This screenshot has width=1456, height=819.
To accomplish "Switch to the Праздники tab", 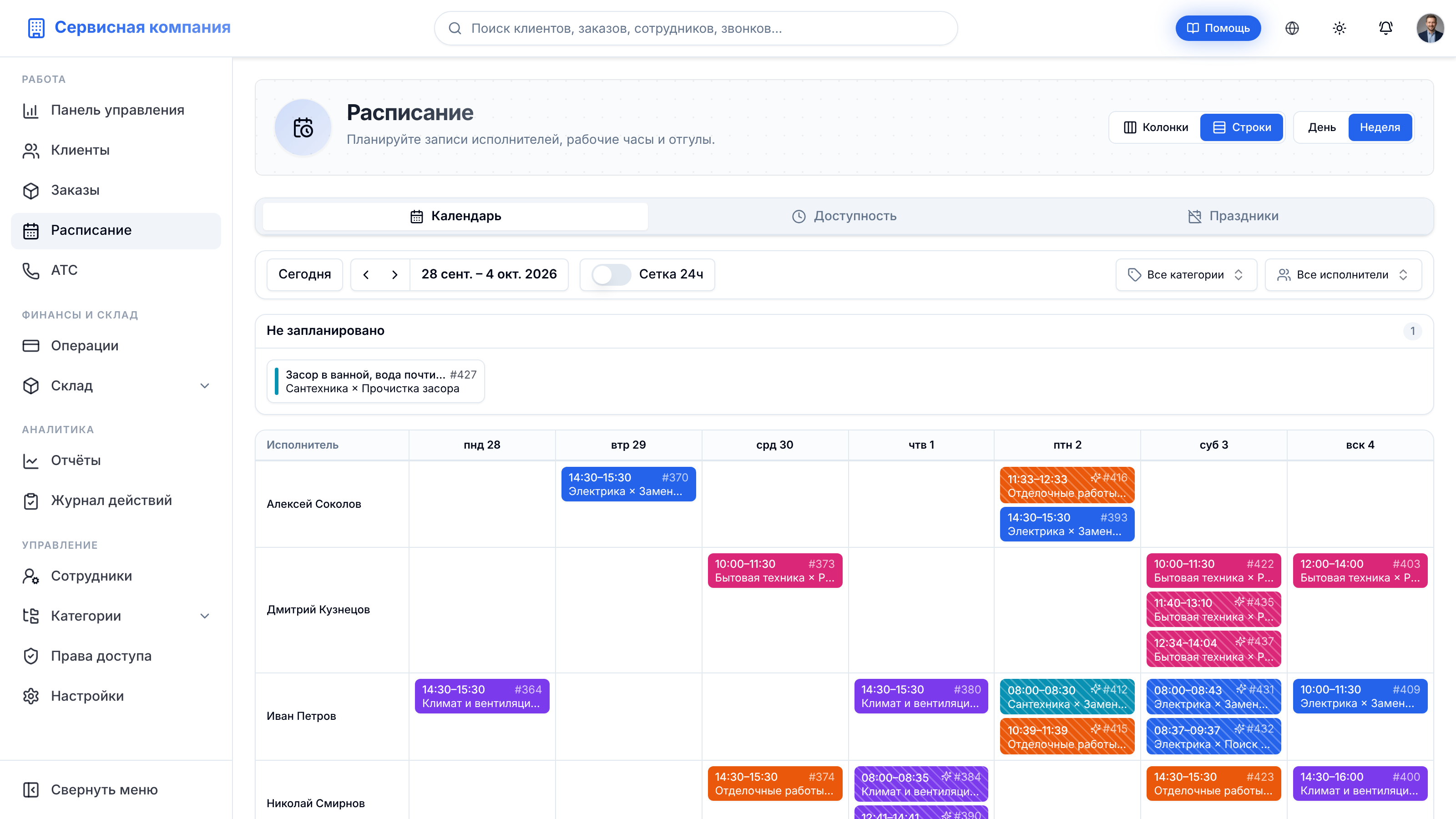I will 1233,216.
